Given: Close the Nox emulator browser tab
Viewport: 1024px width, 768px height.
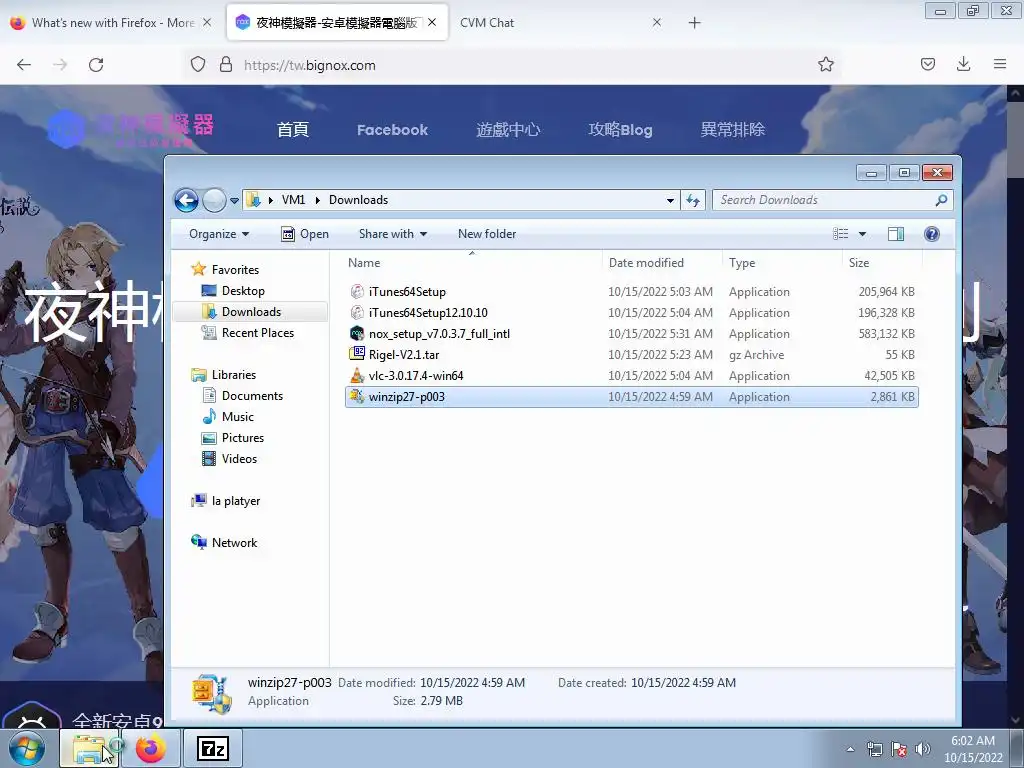Looking at the screenshot, I should click(432, 23).
